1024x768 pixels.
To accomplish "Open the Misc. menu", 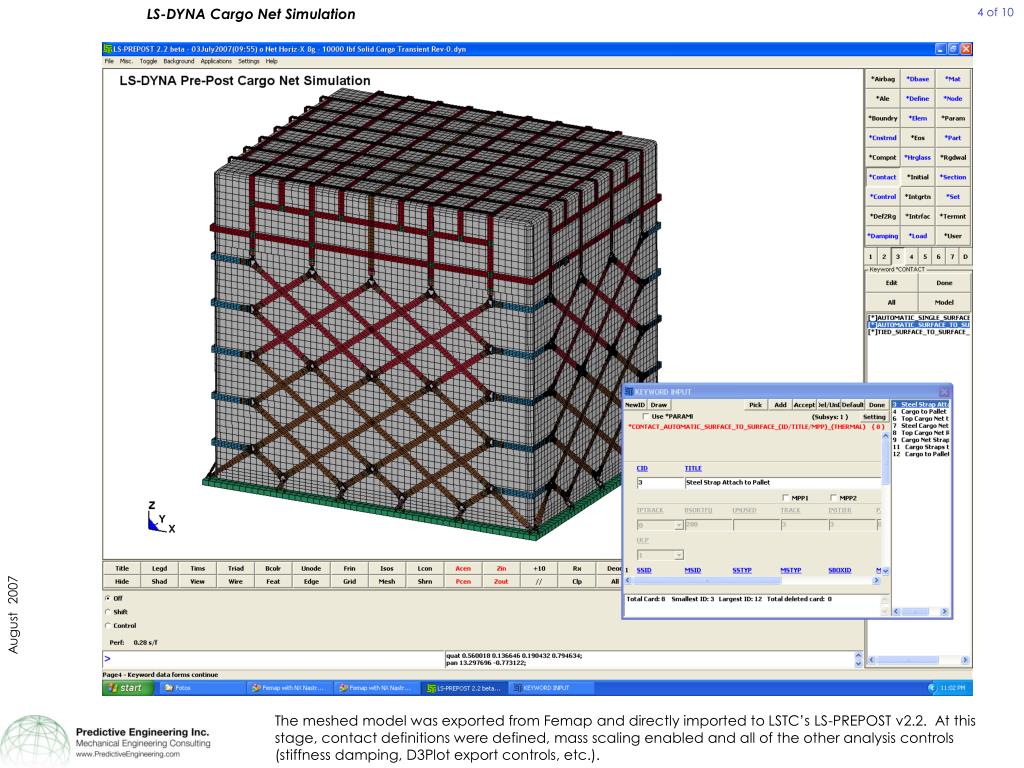I will click(126, 61).
